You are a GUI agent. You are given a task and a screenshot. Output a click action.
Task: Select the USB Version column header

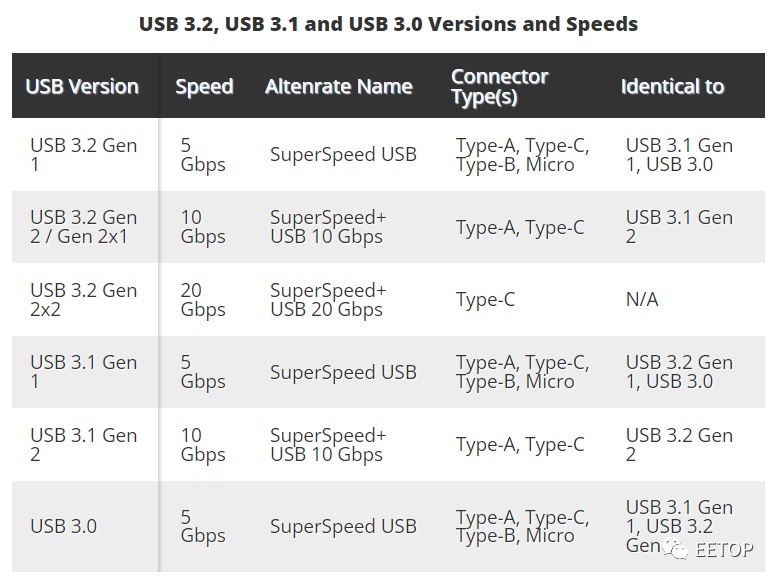click(82, 86)
